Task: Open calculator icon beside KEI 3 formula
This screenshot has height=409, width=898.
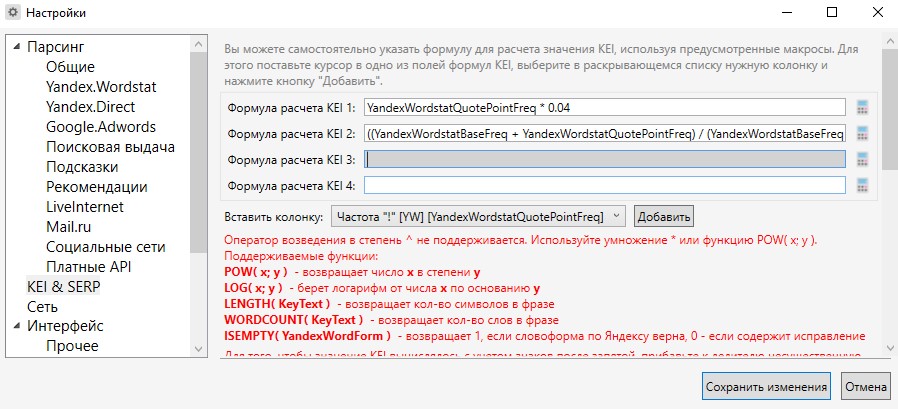Action: (862, 159)
